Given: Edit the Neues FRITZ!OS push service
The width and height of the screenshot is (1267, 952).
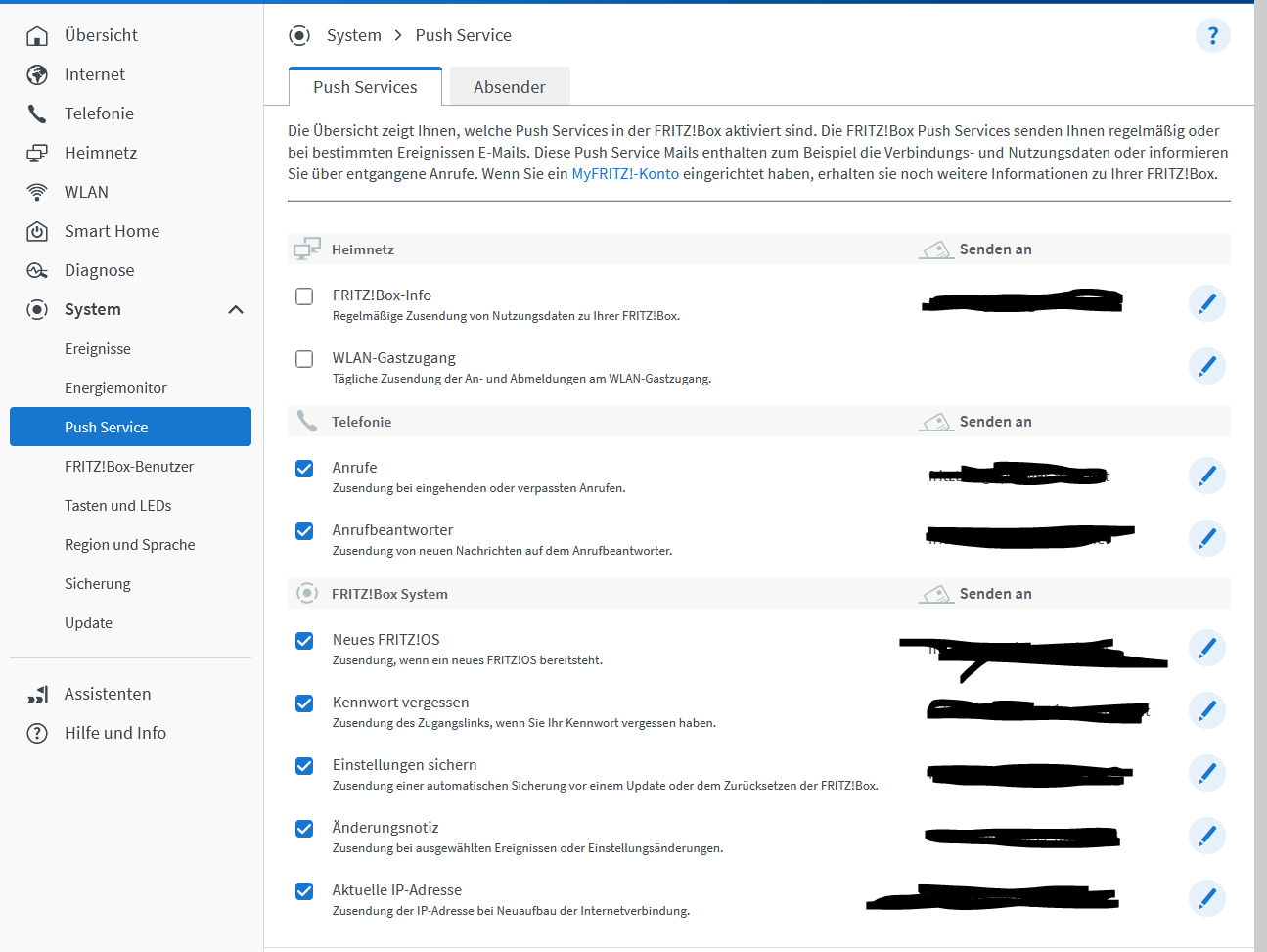Looking at the screenshot, I should tap(1207, 648).
